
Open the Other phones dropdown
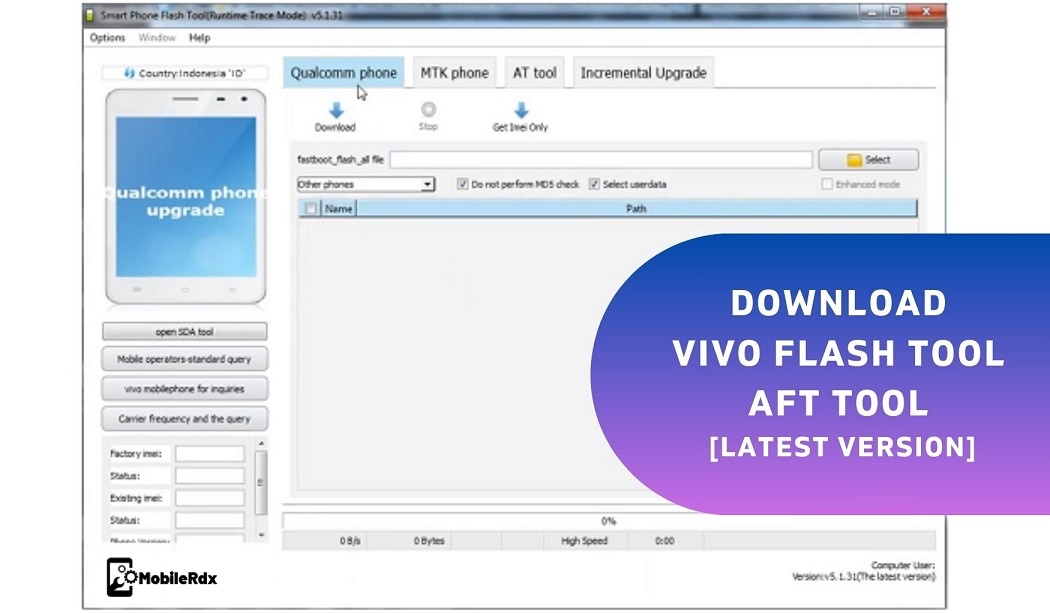(x=428, y=184)
